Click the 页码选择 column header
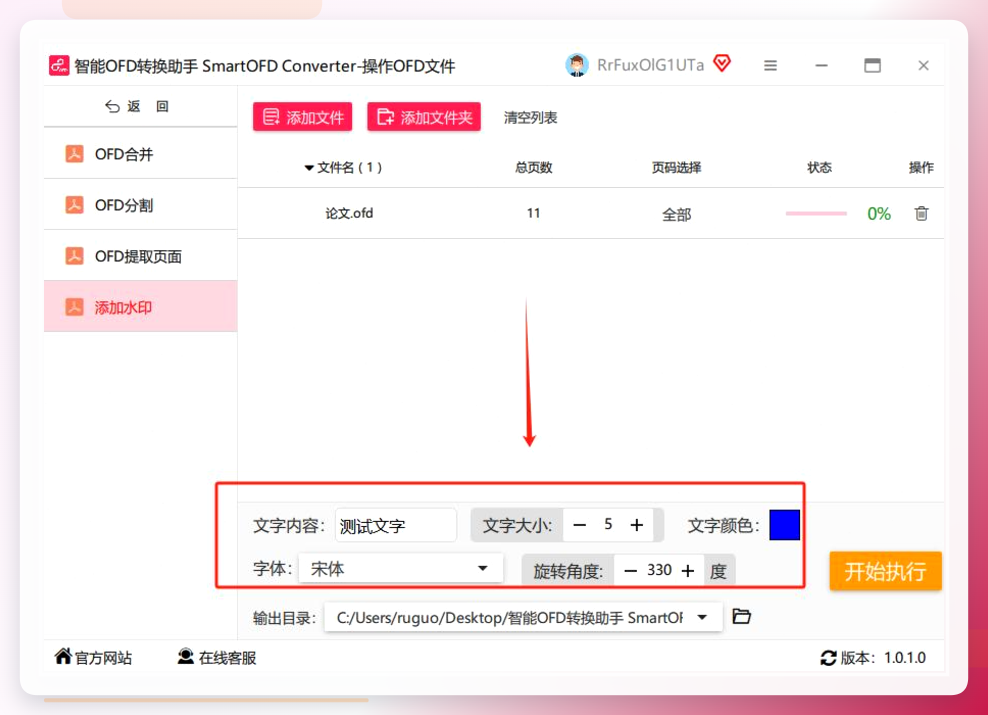The image size is (988, 715). [x=676, y=168]
